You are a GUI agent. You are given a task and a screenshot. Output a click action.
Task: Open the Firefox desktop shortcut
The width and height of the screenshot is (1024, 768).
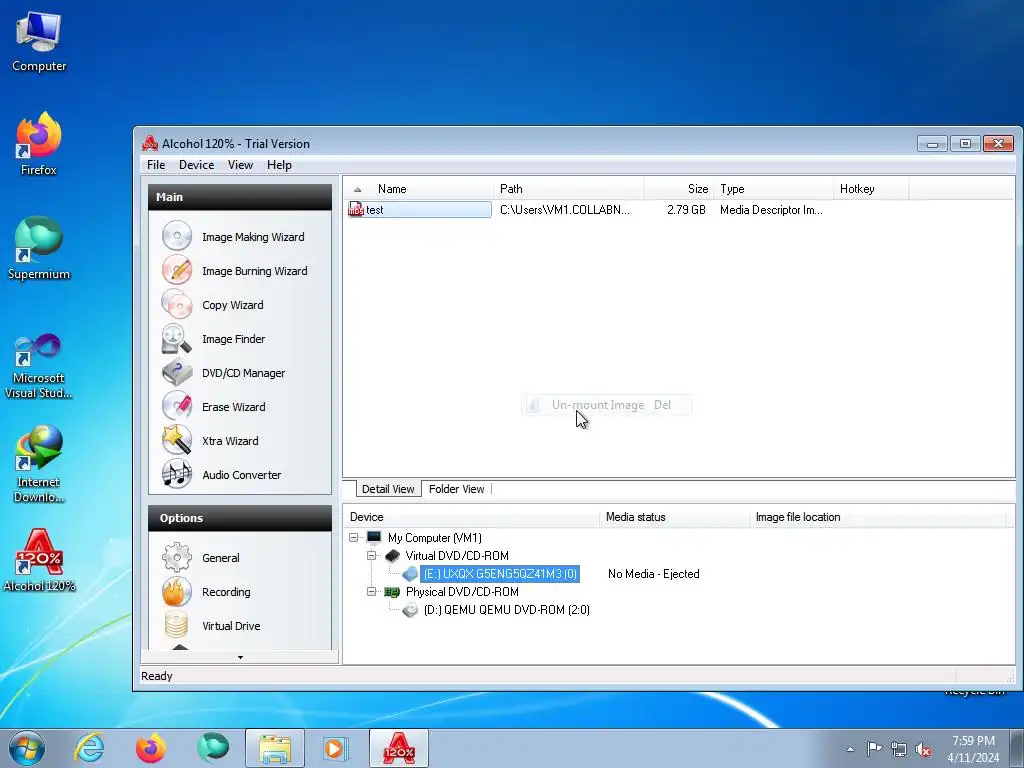tap(39, 144)
